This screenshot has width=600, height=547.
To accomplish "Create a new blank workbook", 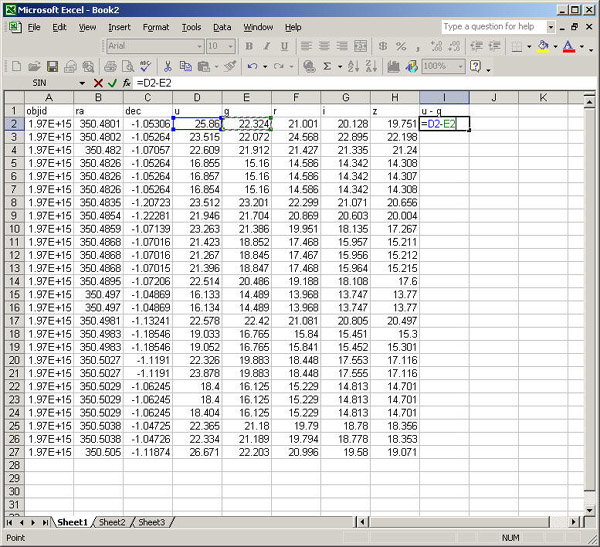I will point(16,67).
